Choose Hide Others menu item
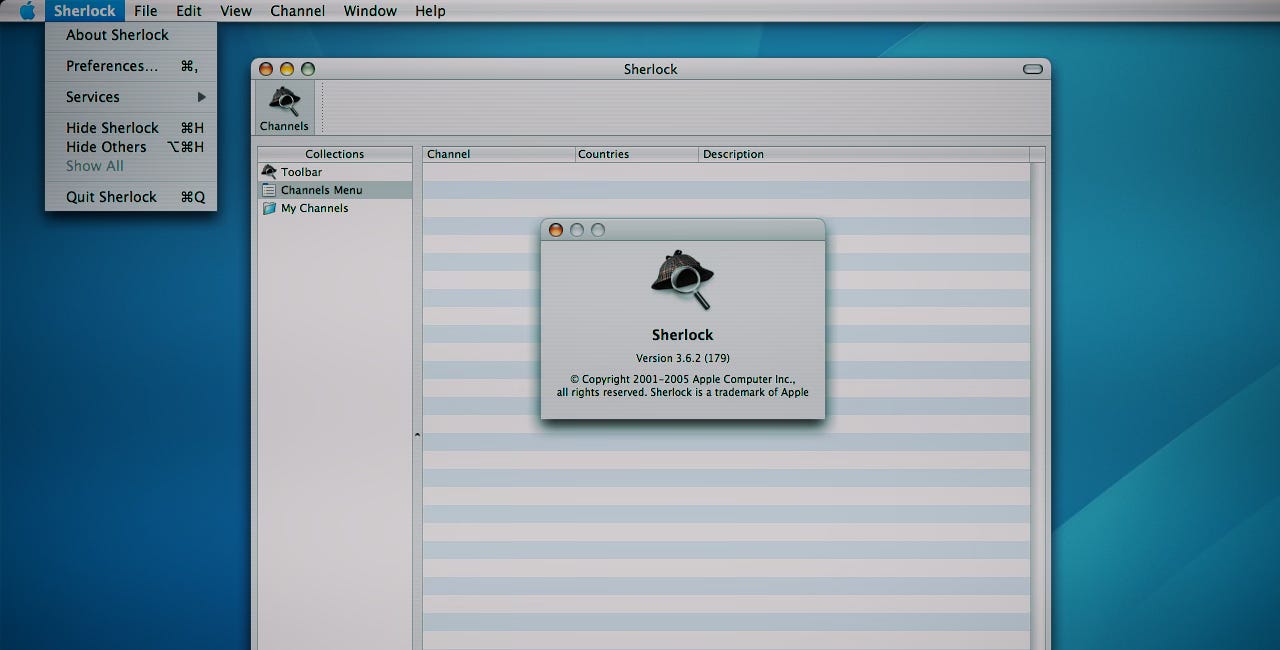The height and width of the screenshot is (650, 1280). click(131, 147)
